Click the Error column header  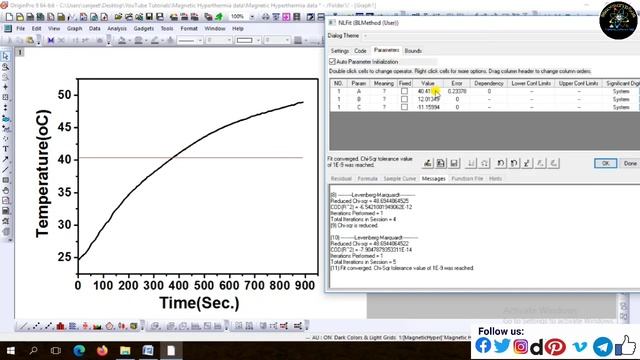[x=457, y=83]
